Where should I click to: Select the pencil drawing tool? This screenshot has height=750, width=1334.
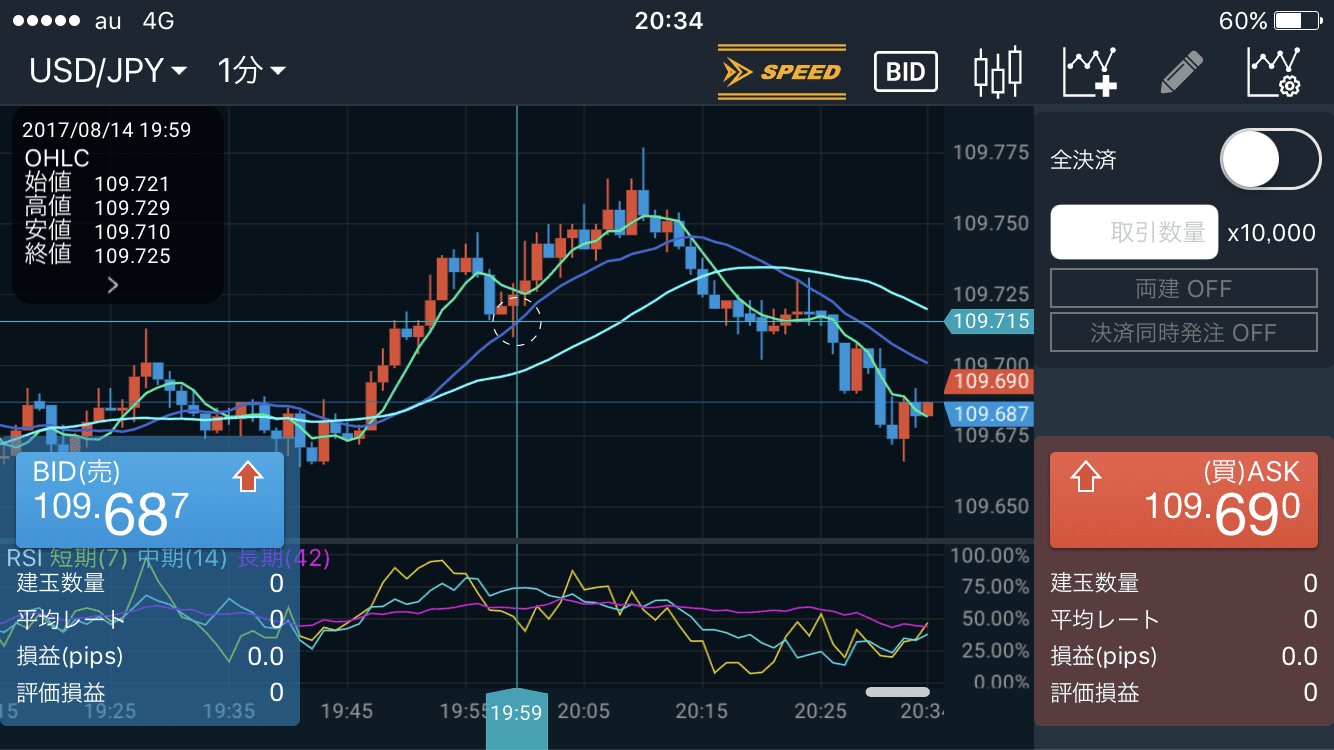click(x=1181, y=72)
